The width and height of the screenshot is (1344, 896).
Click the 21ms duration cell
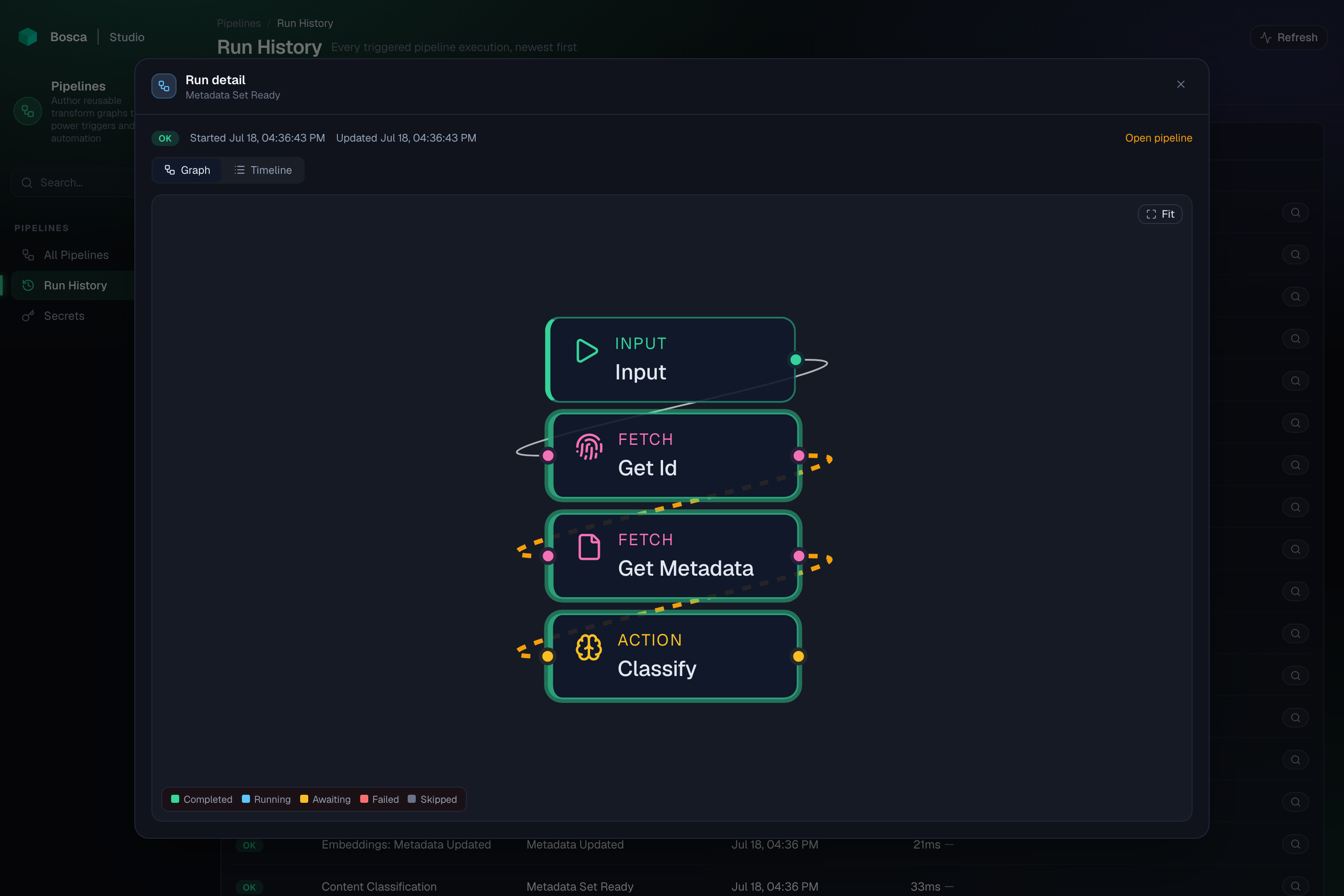927,844
